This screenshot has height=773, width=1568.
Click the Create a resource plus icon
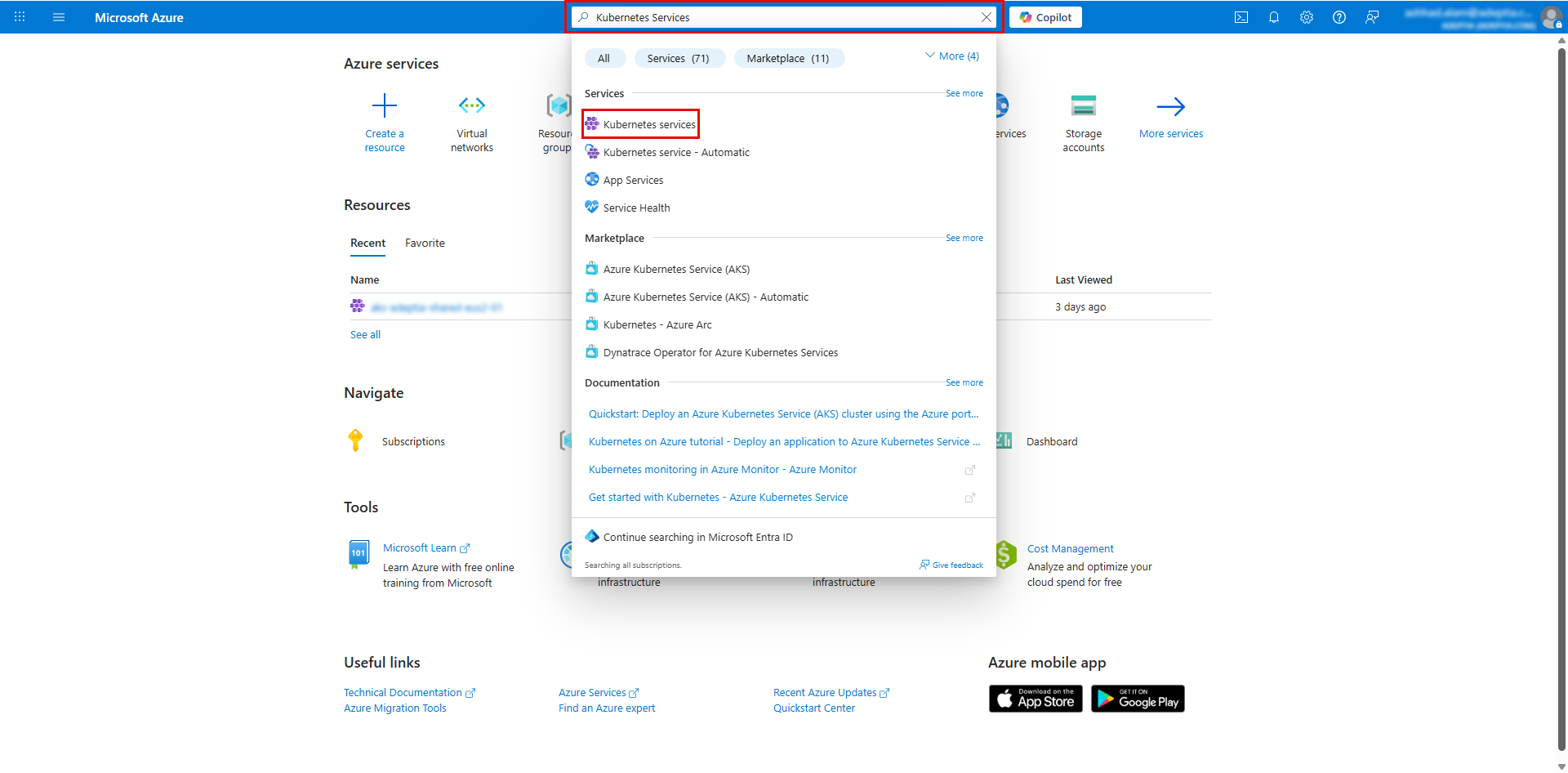(385, 106)
